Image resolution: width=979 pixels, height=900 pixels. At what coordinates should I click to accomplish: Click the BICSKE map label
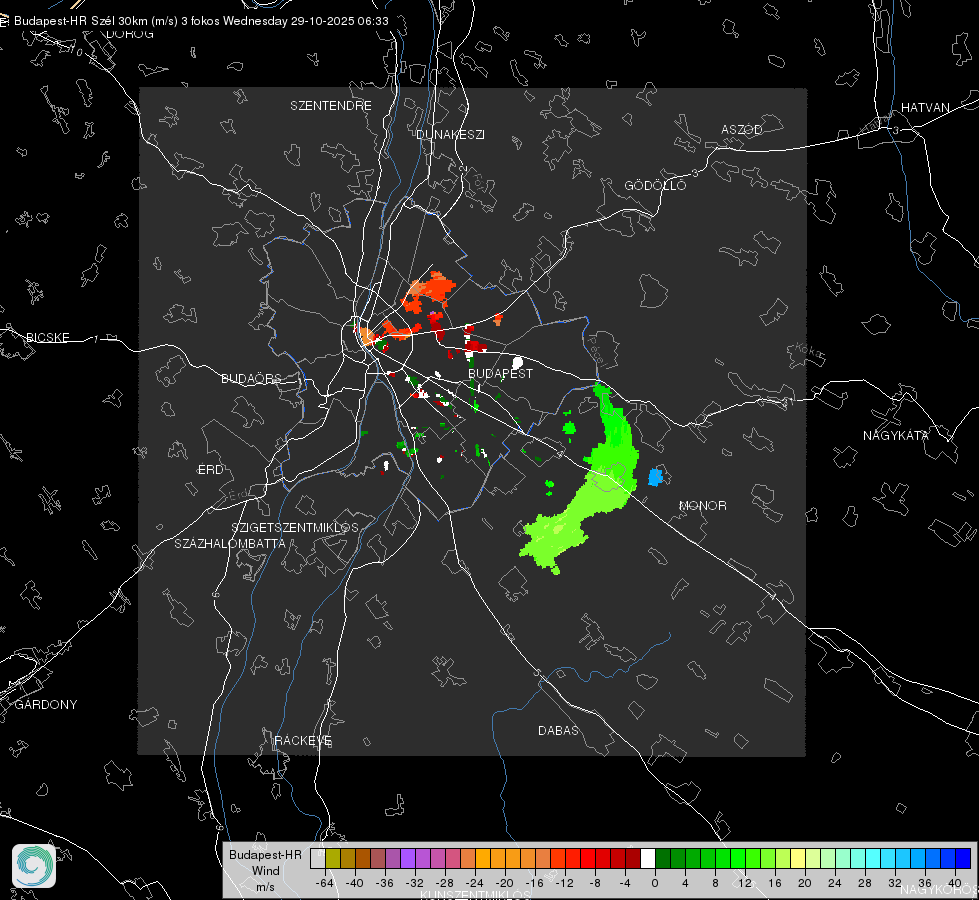coord(47,337)
